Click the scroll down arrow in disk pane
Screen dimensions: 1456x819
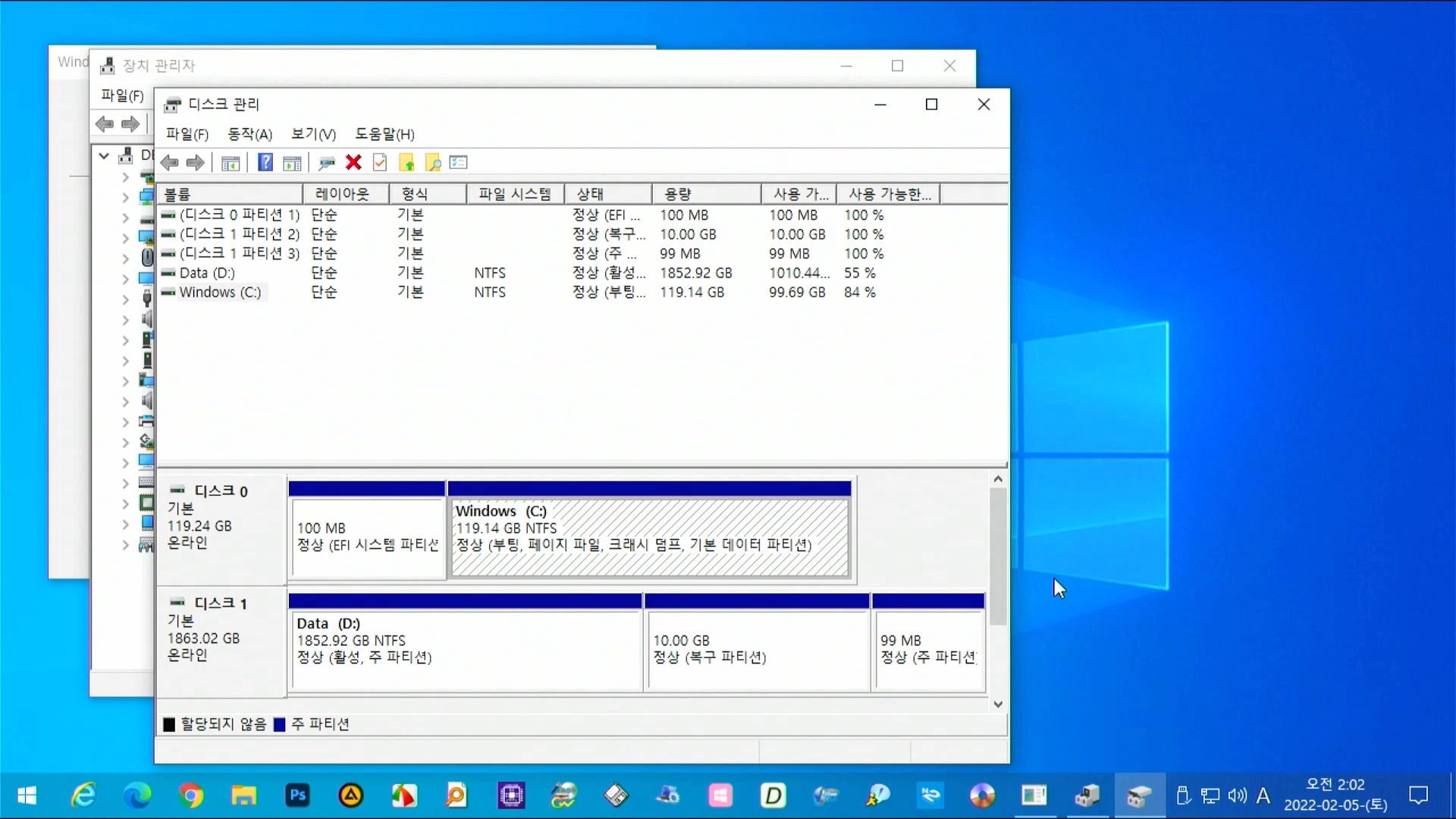coord(998,704)
